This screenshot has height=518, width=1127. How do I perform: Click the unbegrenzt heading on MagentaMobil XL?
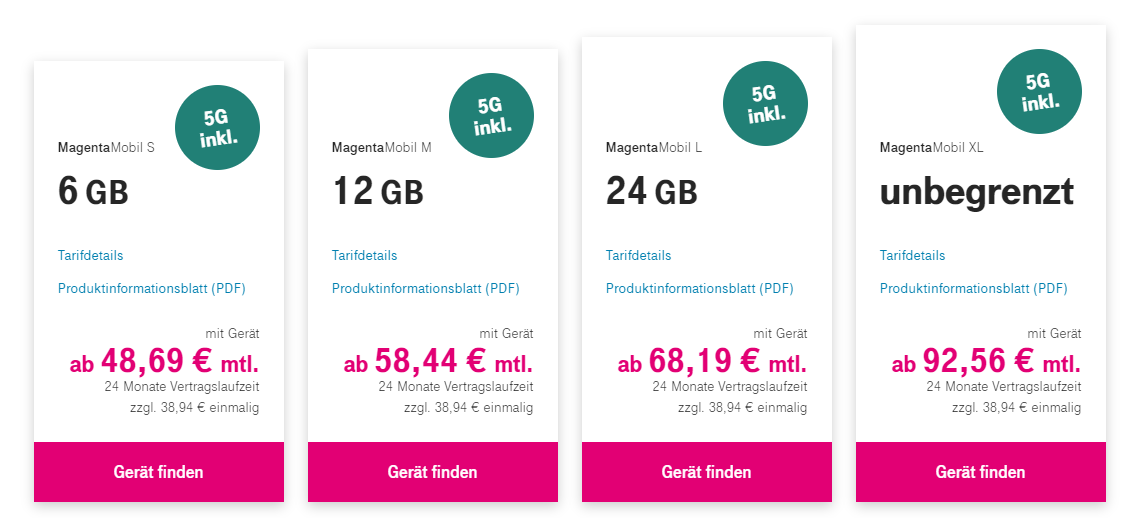click(977, 191)
